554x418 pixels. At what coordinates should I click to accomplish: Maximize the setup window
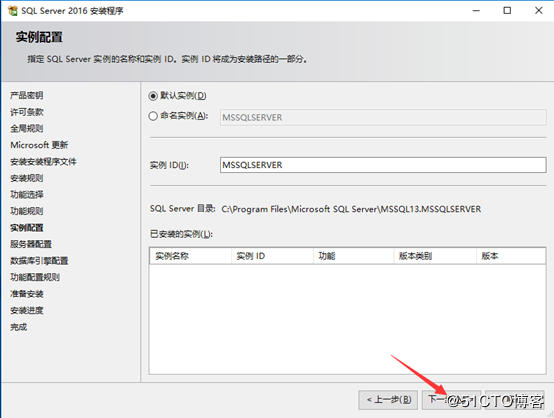pos(507,11)
